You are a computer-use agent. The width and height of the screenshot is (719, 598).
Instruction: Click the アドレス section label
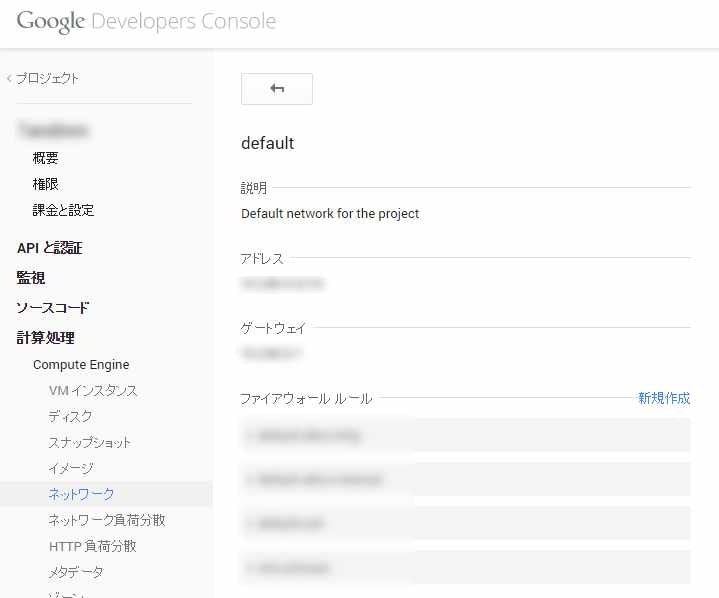click(262, 258)
